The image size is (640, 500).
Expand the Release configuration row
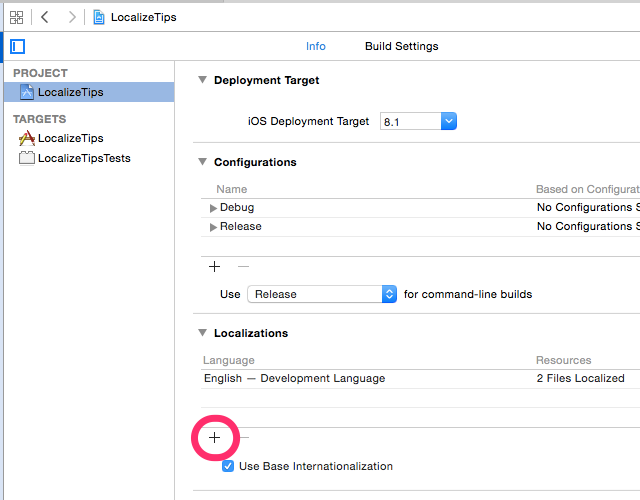click(213, 227)
